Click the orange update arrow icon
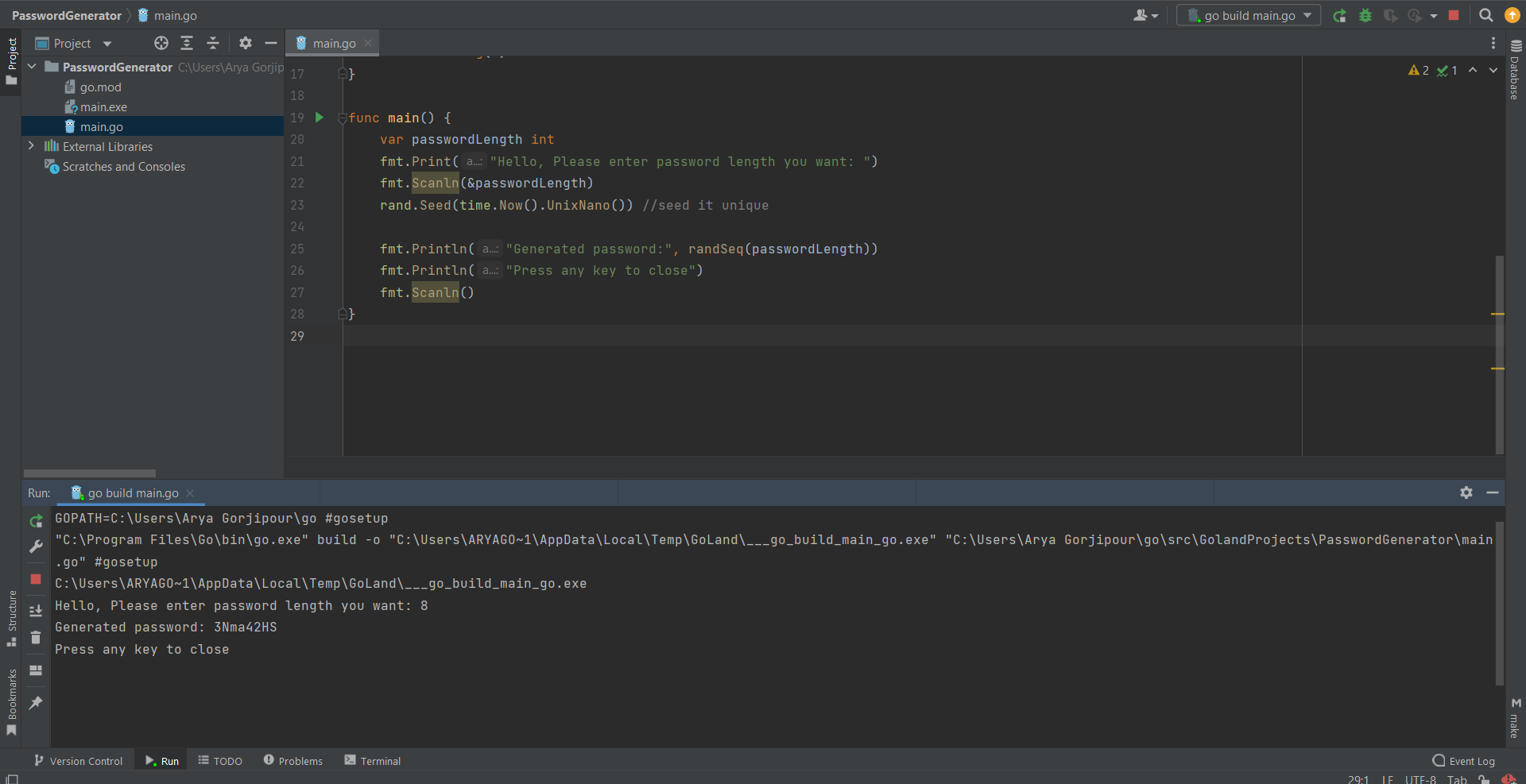Image resolution: width=1526 pixels, height=784 pixels. (1512, 15)
